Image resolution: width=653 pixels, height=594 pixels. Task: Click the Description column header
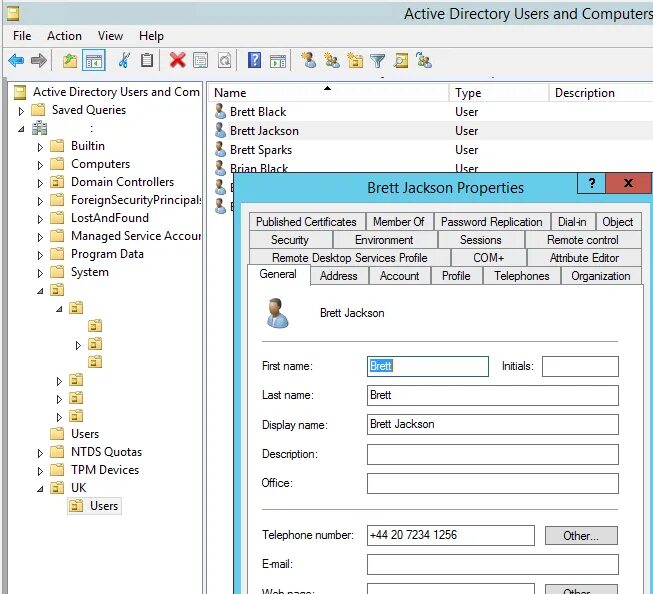pos(601,92)
